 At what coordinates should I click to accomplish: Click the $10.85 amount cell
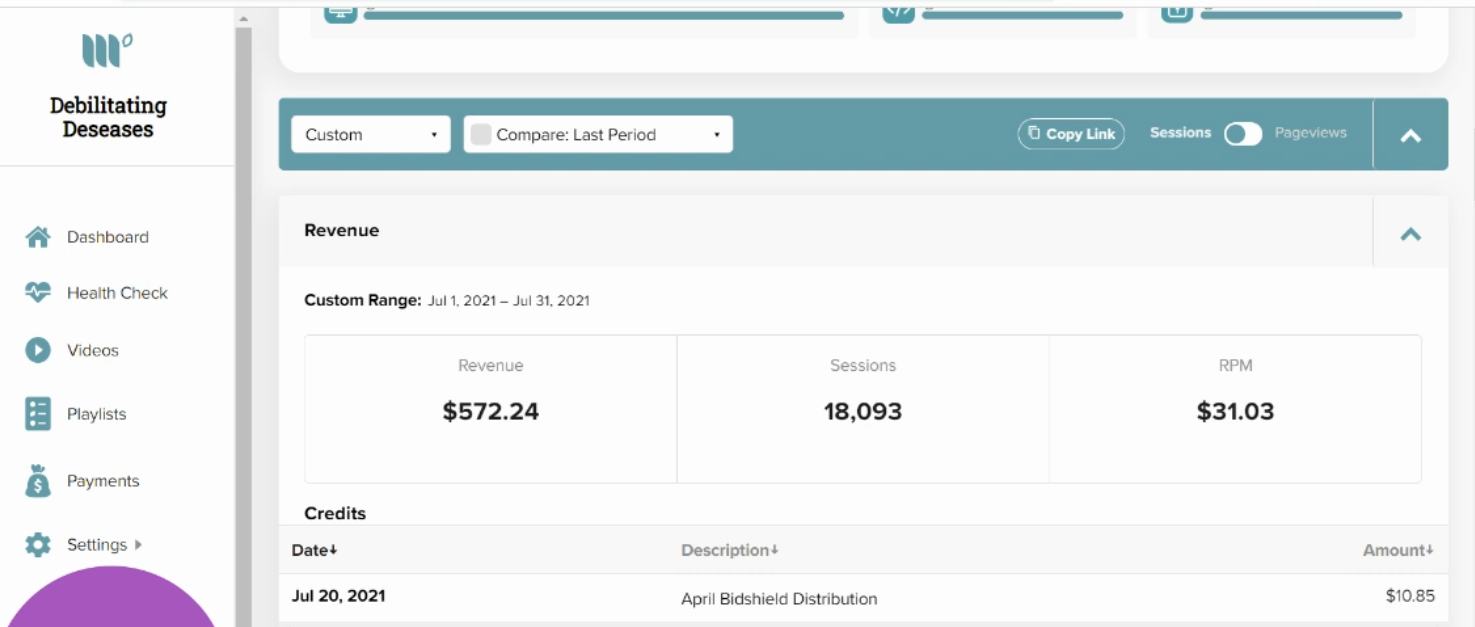(x=1410, y=596)
